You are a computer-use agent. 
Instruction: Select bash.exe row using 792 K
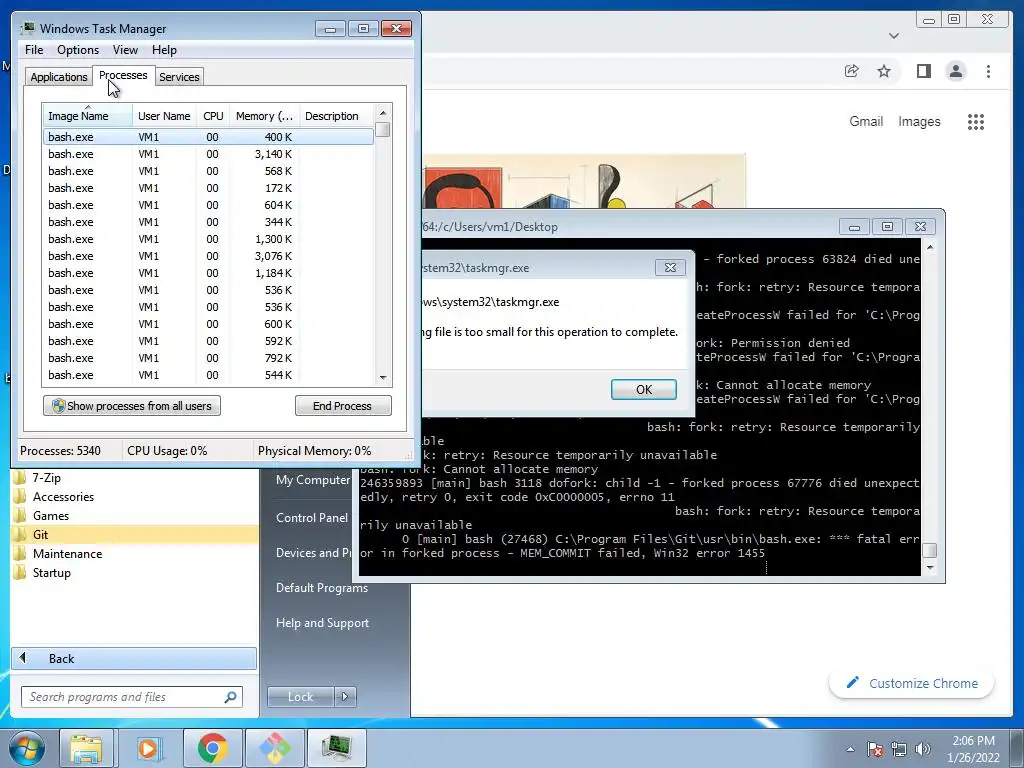point(208,358)
